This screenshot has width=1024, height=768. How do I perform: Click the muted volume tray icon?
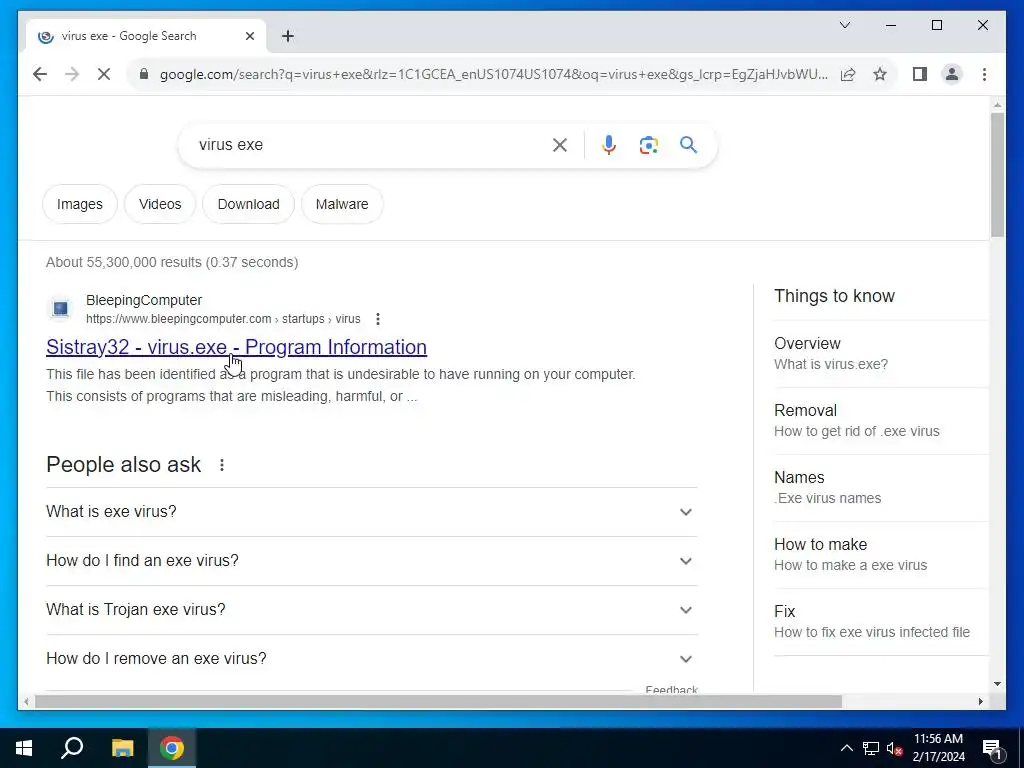point(895,748)
